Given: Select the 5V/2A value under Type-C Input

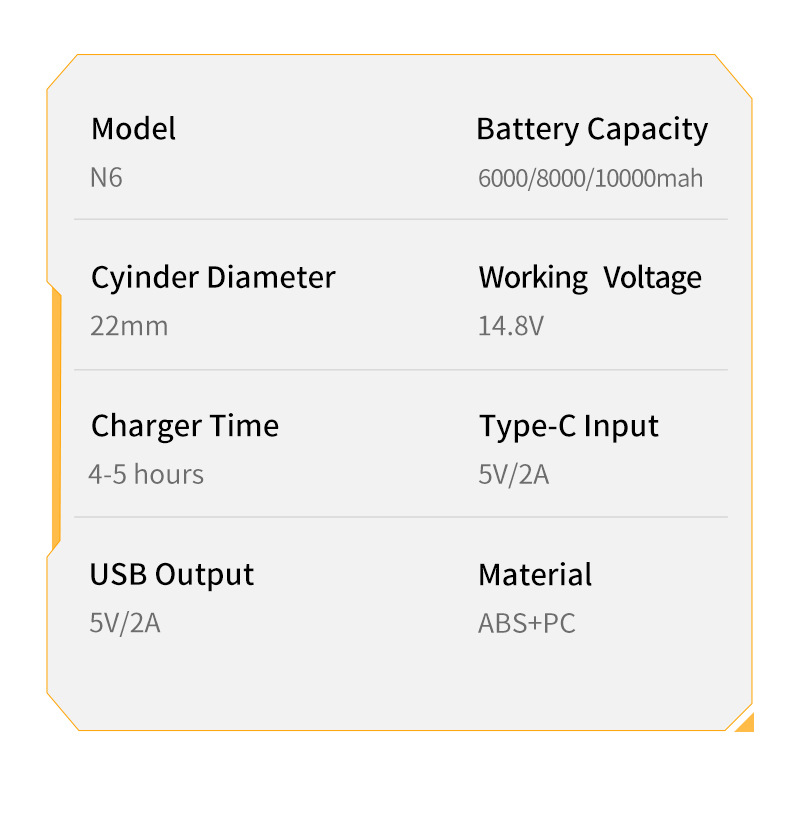Looking at the screenshot, I should tap(513, 474).
